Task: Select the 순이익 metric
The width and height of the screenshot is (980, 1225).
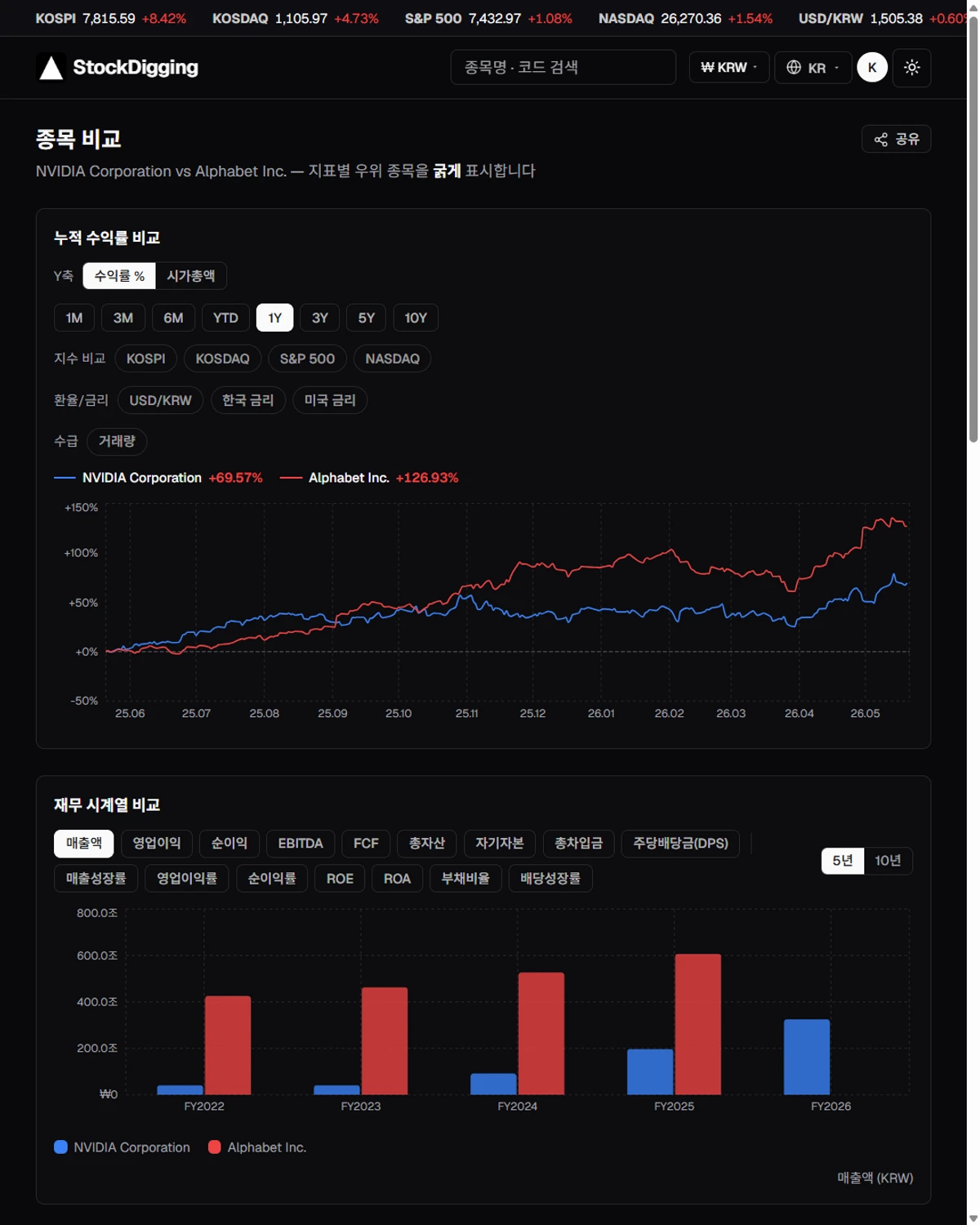Action: (229, 844)
